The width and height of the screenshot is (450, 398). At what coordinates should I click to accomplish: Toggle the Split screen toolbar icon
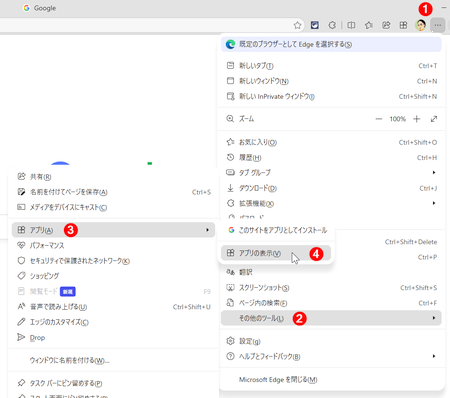351,25
